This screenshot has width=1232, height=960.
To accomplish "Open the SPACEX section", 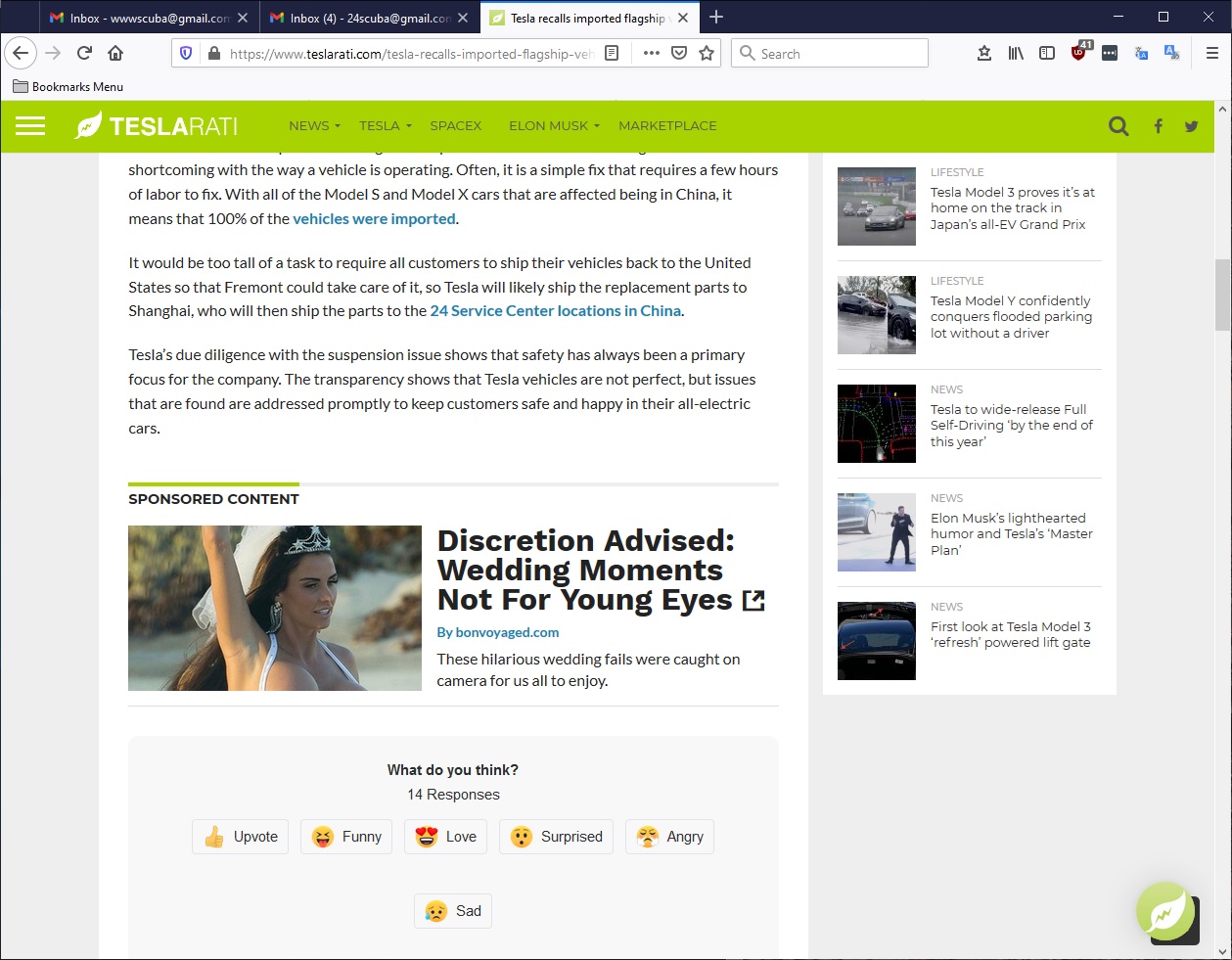I will tap(456, 125).
